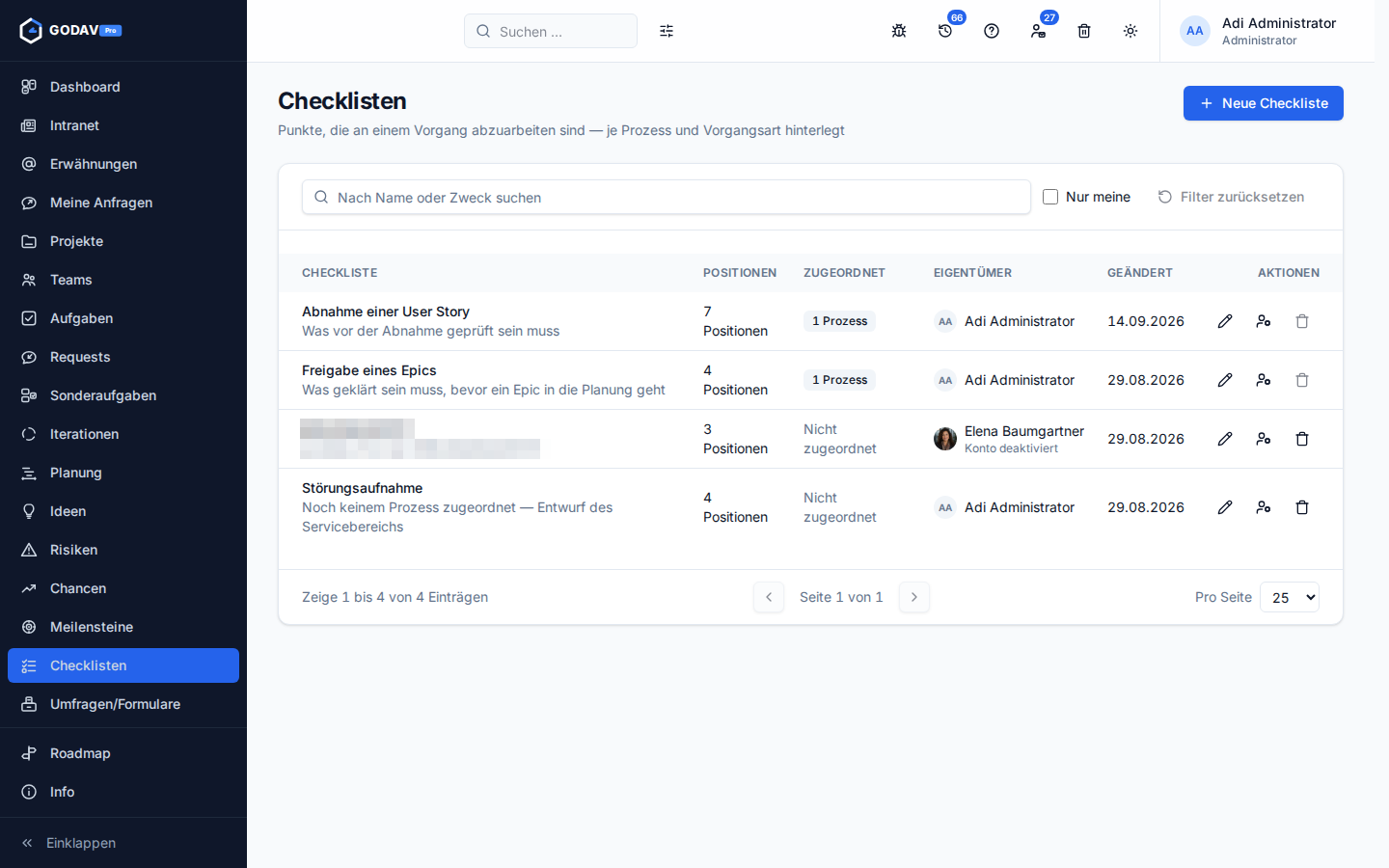Edit the 'Abnahme einer User Story' checklist

point(1225,321)
